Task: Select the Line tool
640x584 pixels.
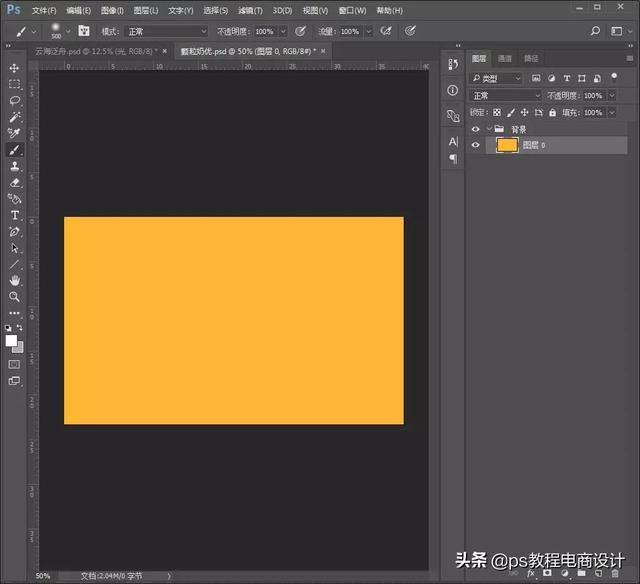Action: coord(14,264)
